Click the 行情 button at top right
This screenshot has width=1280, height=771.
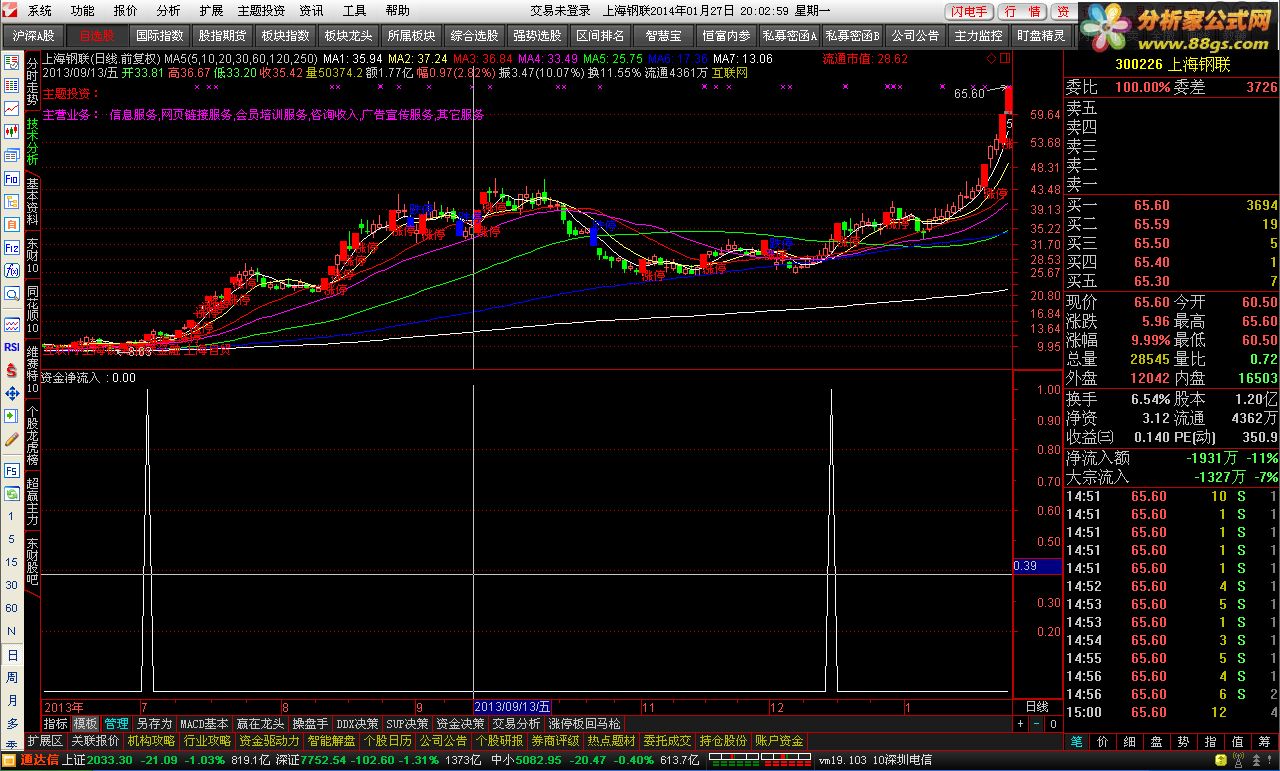point(1021,11)
